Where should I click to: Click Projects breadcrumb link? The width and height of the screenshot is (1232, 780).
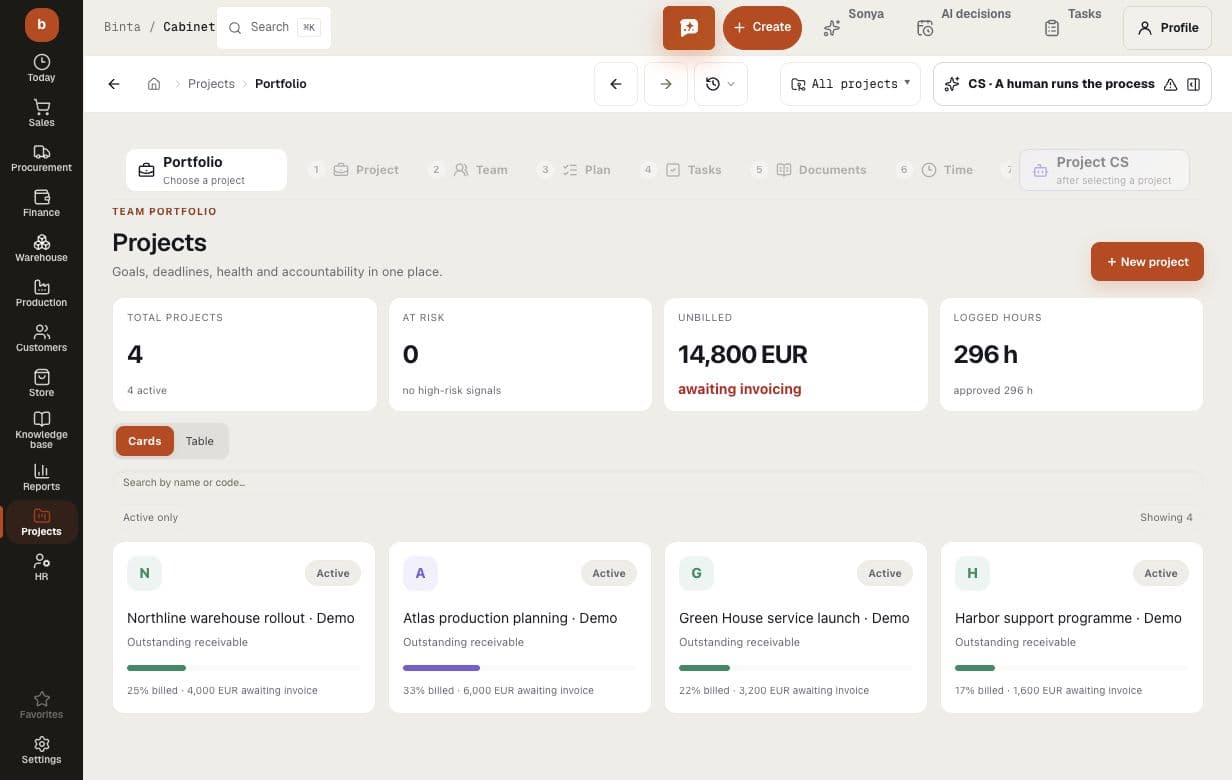coord(211,84)
